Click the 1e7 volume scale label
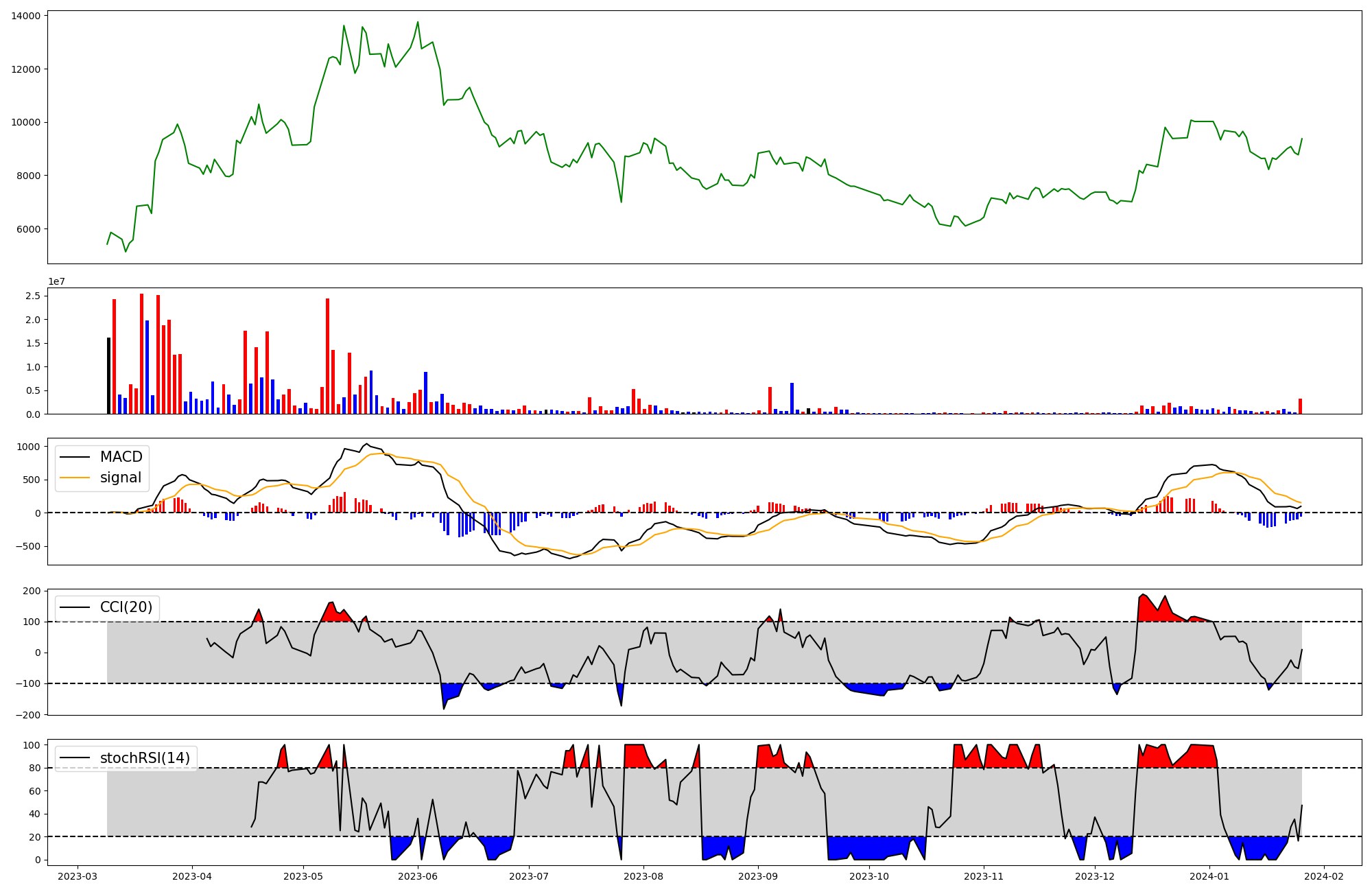The width and height of the screenshot is (1372, 892). point(56,281)
